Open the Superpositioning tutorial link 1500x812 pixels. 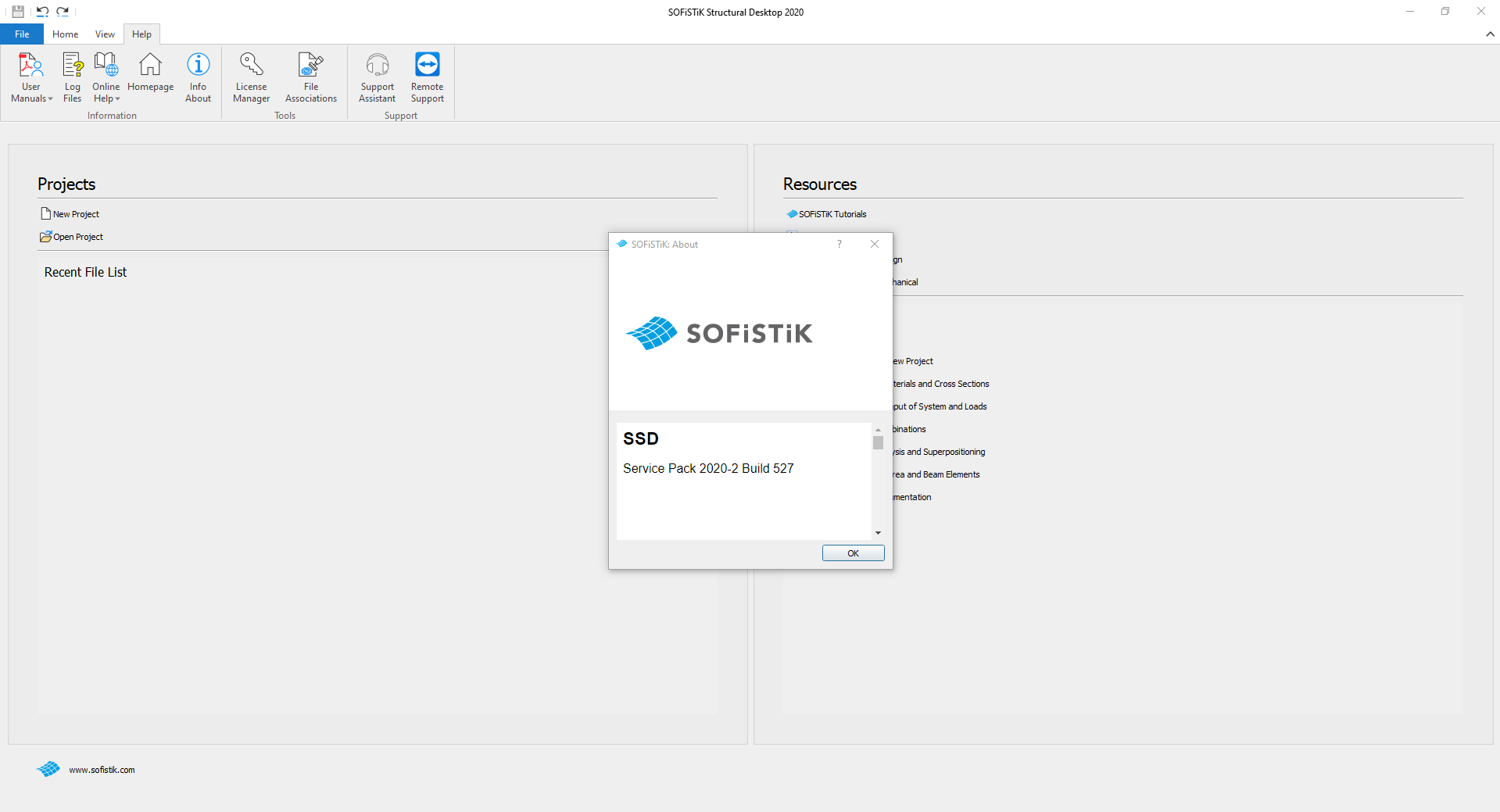(938, 452)
